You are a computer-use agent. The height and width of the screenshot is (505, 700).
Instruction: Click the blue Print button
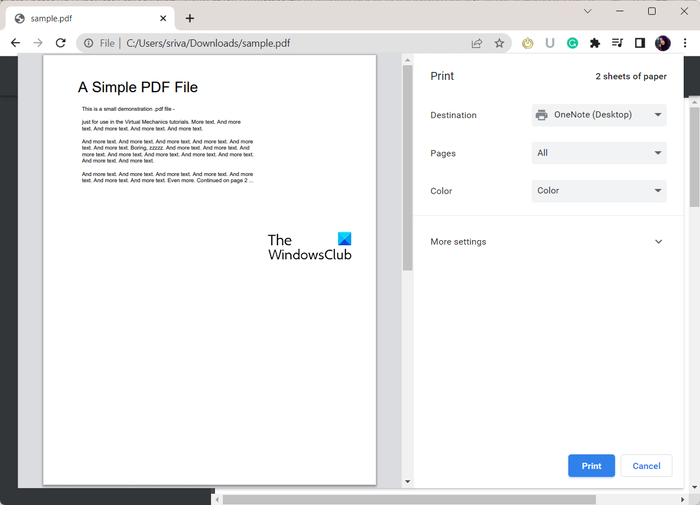pyautogui.click(x=591, y=466)
